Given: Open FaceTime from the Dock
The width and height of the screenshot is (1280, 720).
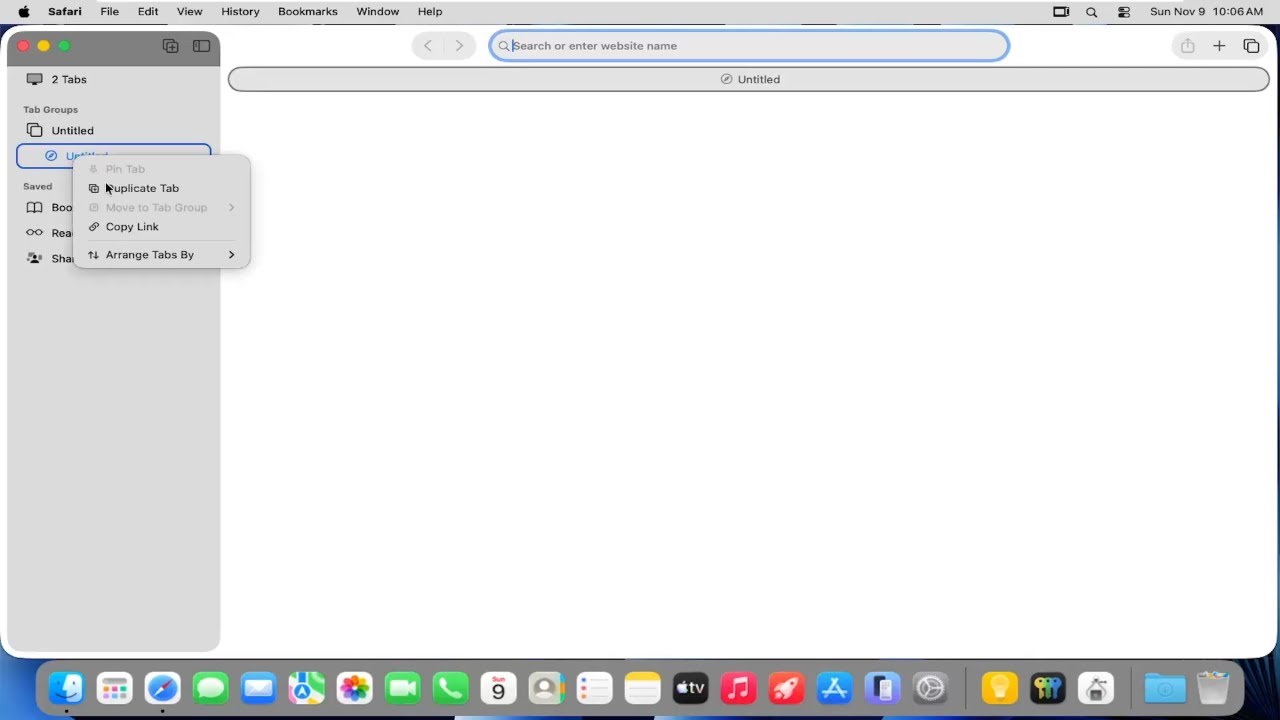Looking at the screenshot, I should pos(402,688).
